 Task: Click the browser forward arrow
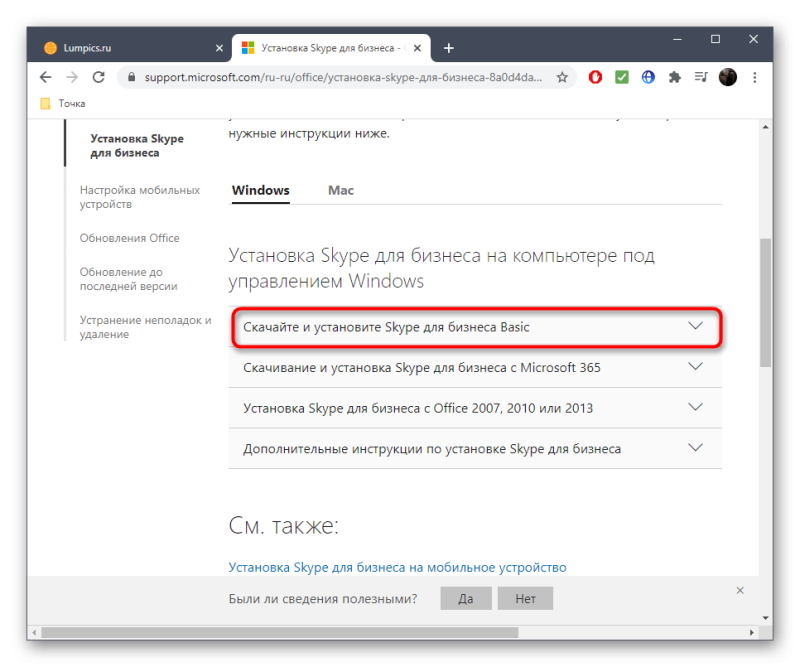pos(72,77)
